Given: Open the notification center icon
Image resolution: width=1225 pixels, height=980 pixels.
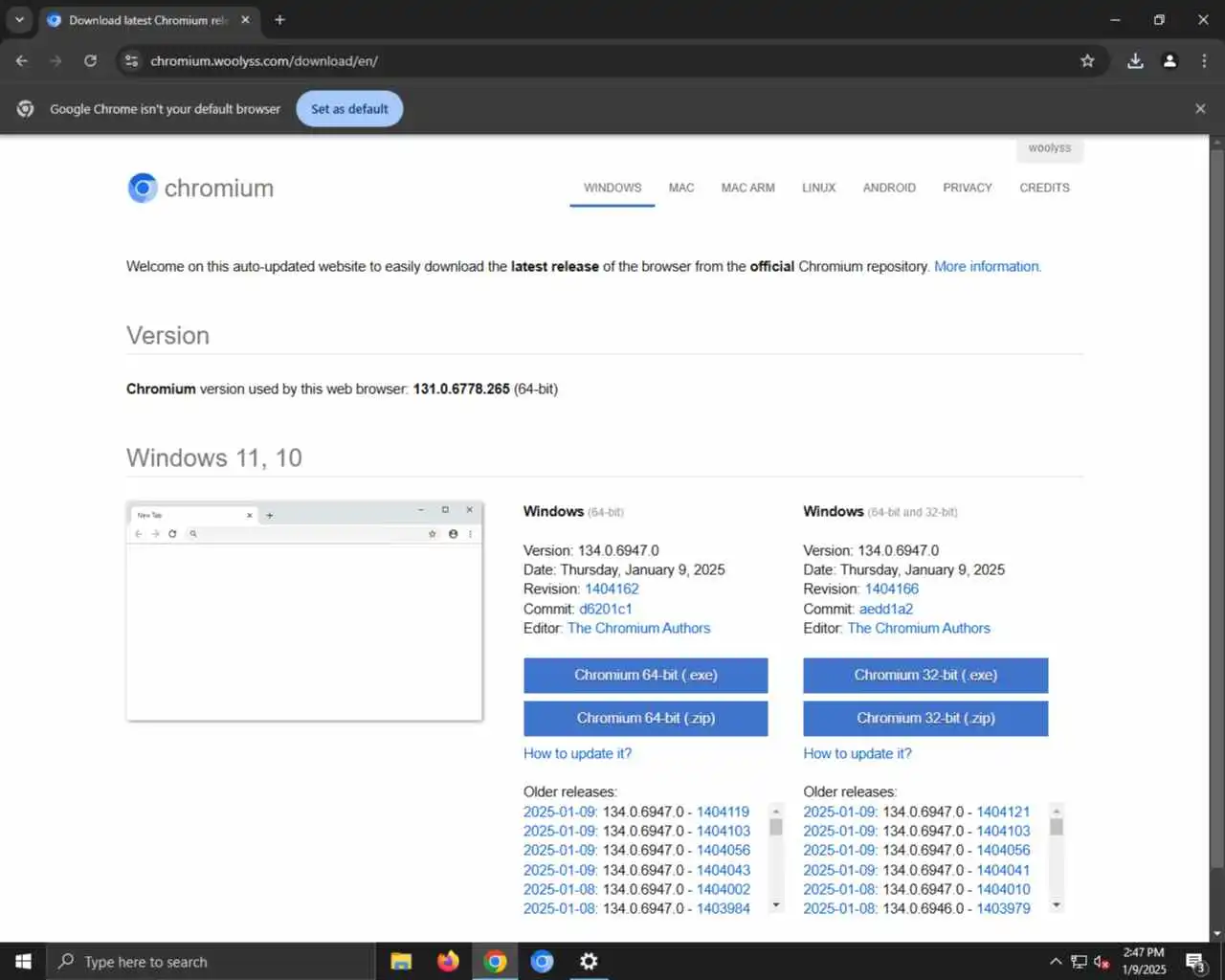Looking at the screenshot, I should [x=1195, y=962].
